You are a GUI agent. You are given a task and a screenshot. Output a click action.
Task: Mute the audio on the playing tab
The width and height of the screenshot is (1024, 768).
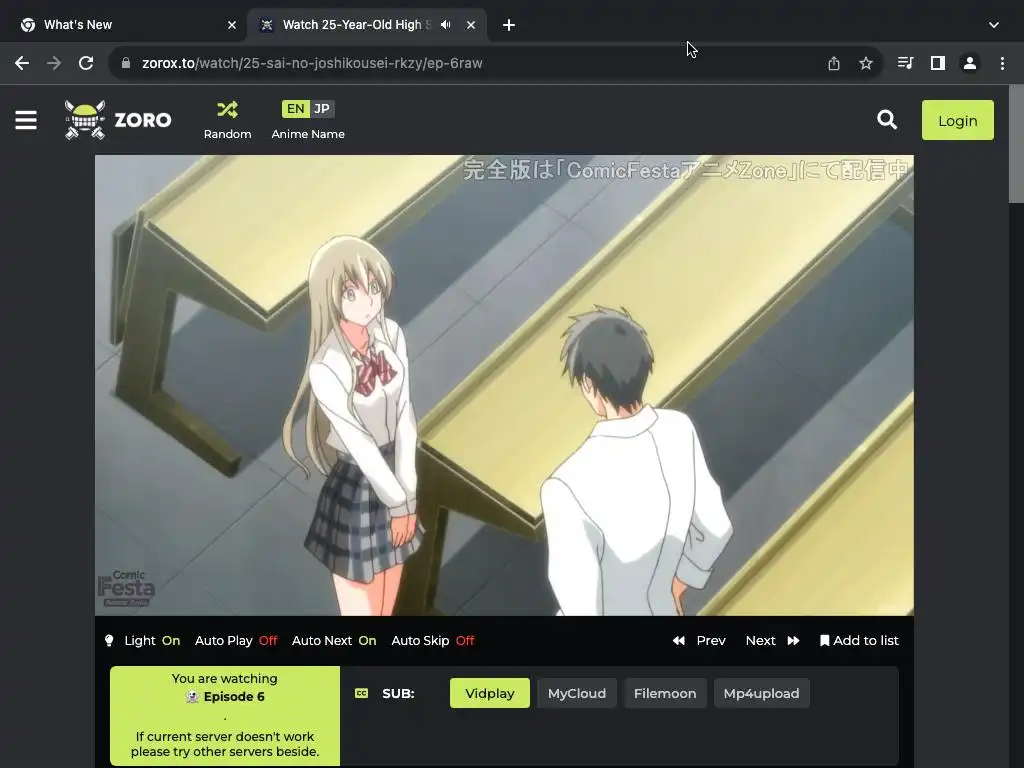[446, 25]
